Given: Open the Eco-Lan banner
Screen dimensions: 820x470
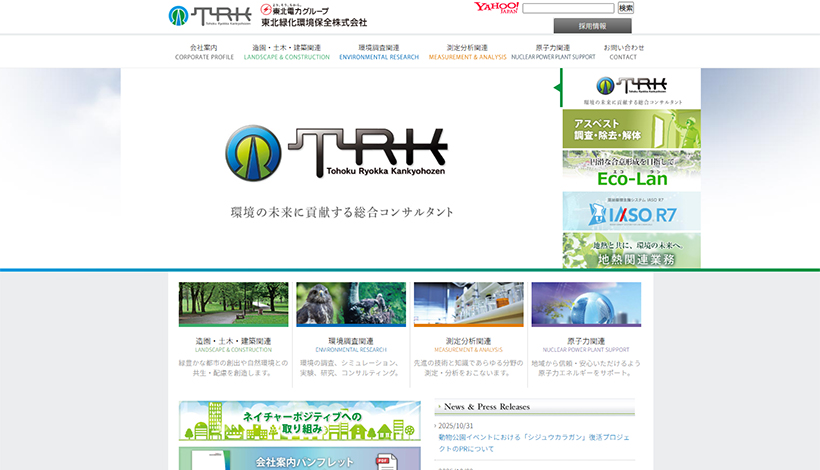Looking at the screenshot, I should (x=632, y=170).
